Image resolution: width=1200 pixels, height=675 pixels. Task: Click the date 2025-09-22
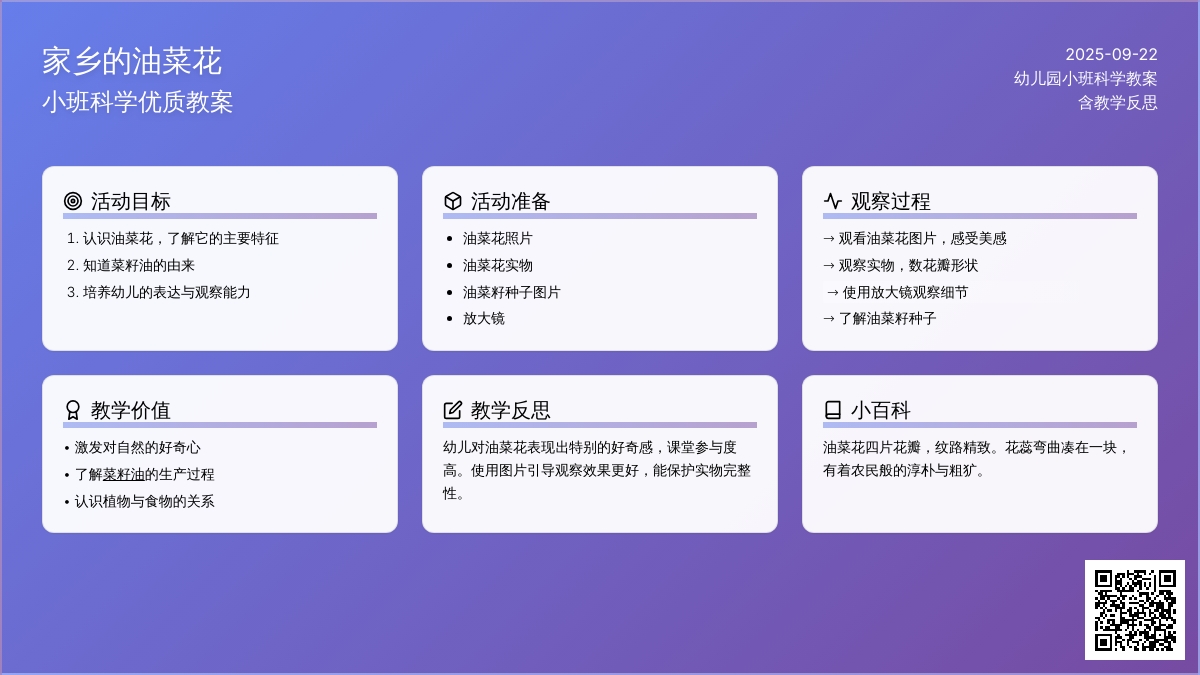(1111, 54)
